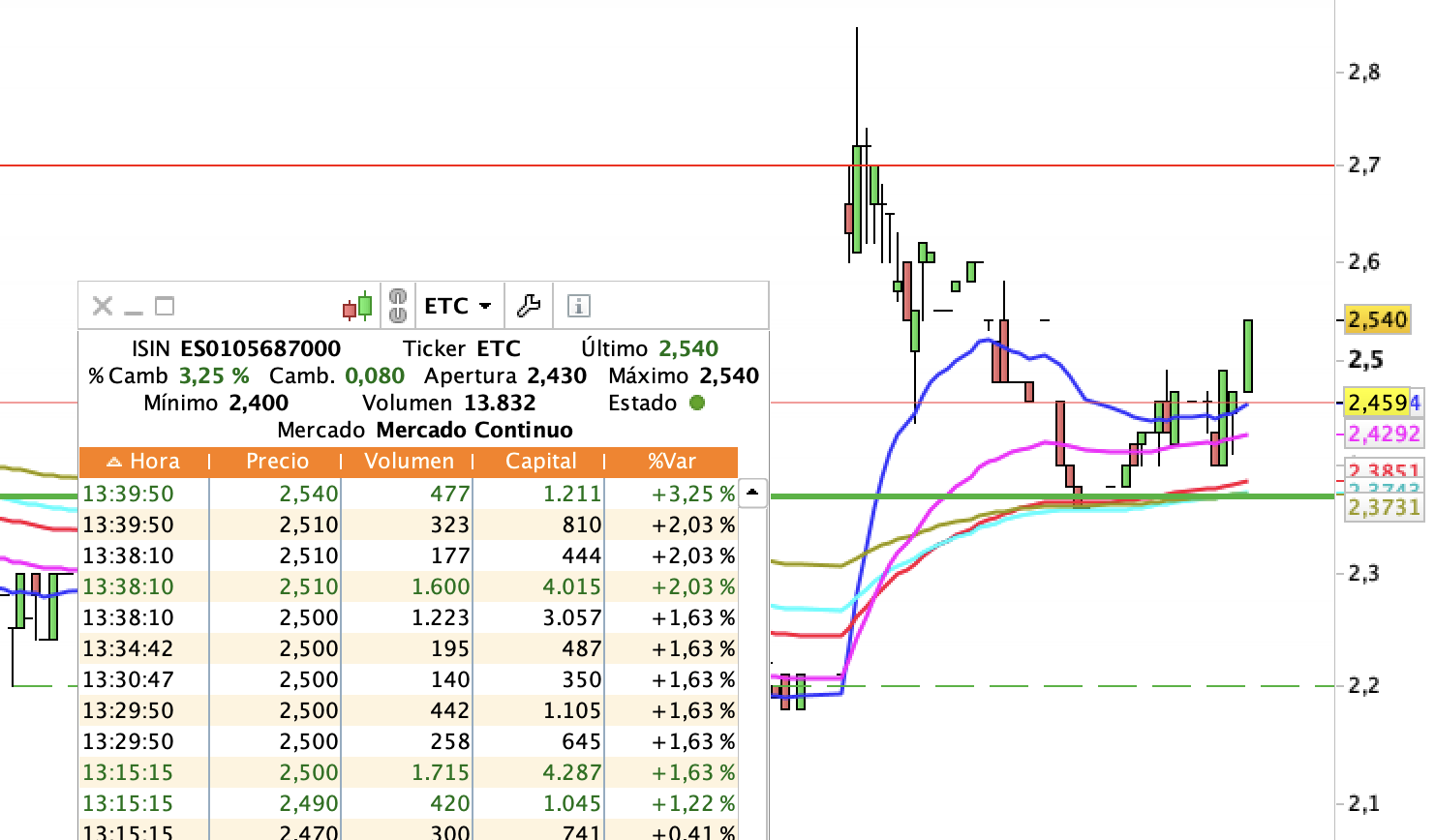Image resolution: width=1435 pixels, height=840 pixels.
Task: Select the price cell 2,490
Action: (309, 803)
